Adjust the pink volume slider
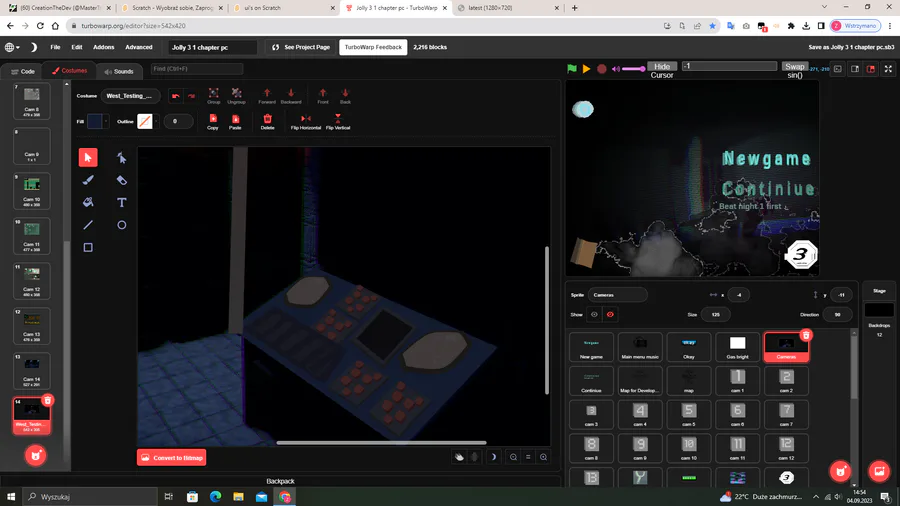This screenshot has height=506, width=900. 634,69
